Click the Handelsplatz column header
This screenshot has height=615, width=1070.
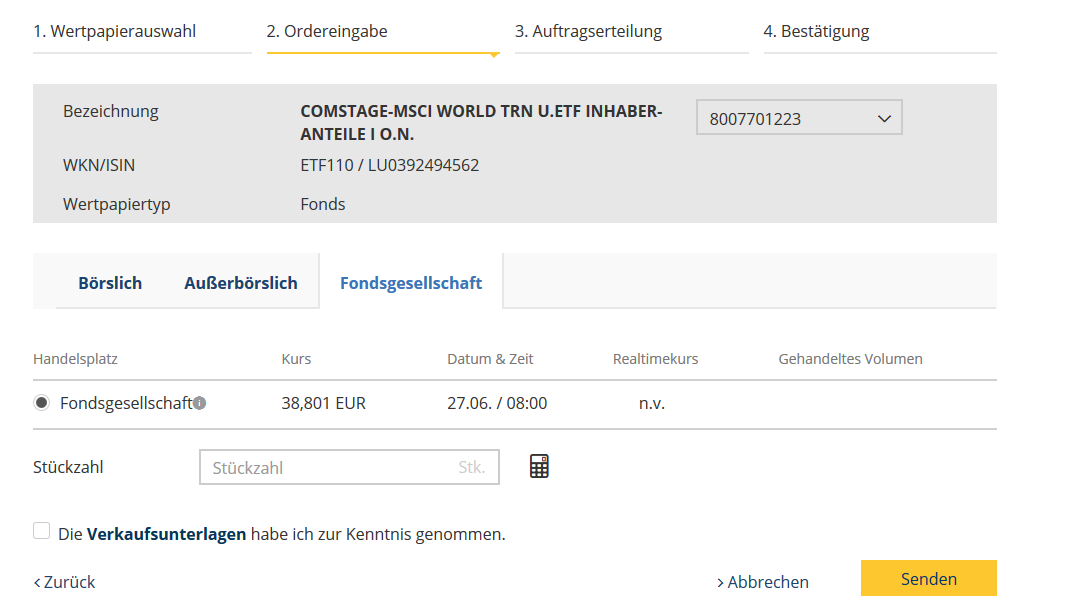tap(75, 359)
